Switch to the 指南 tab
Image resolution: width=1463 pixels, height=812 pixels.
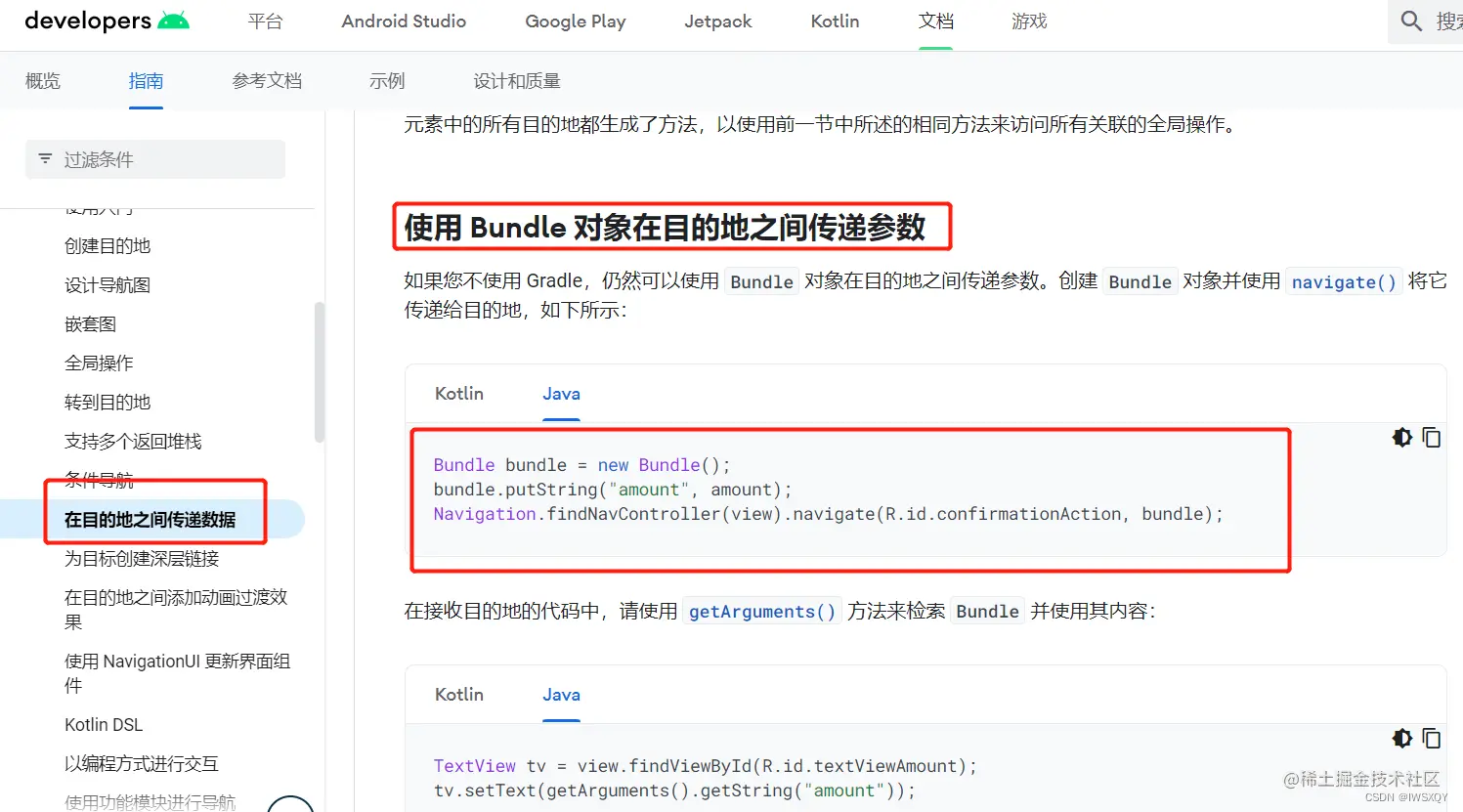click(146, 81)
